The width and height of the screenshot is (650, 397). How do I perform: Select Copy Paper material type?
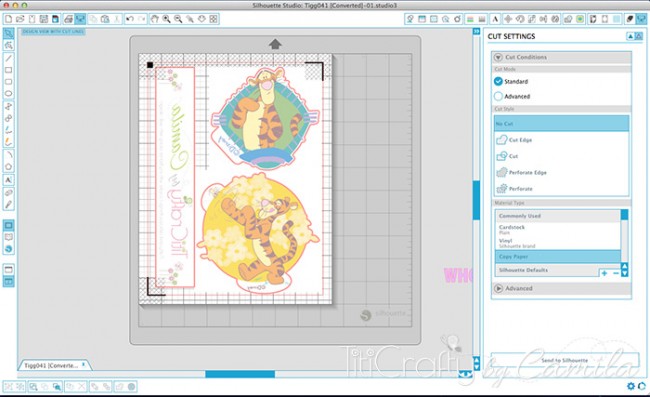coord(558,257)
